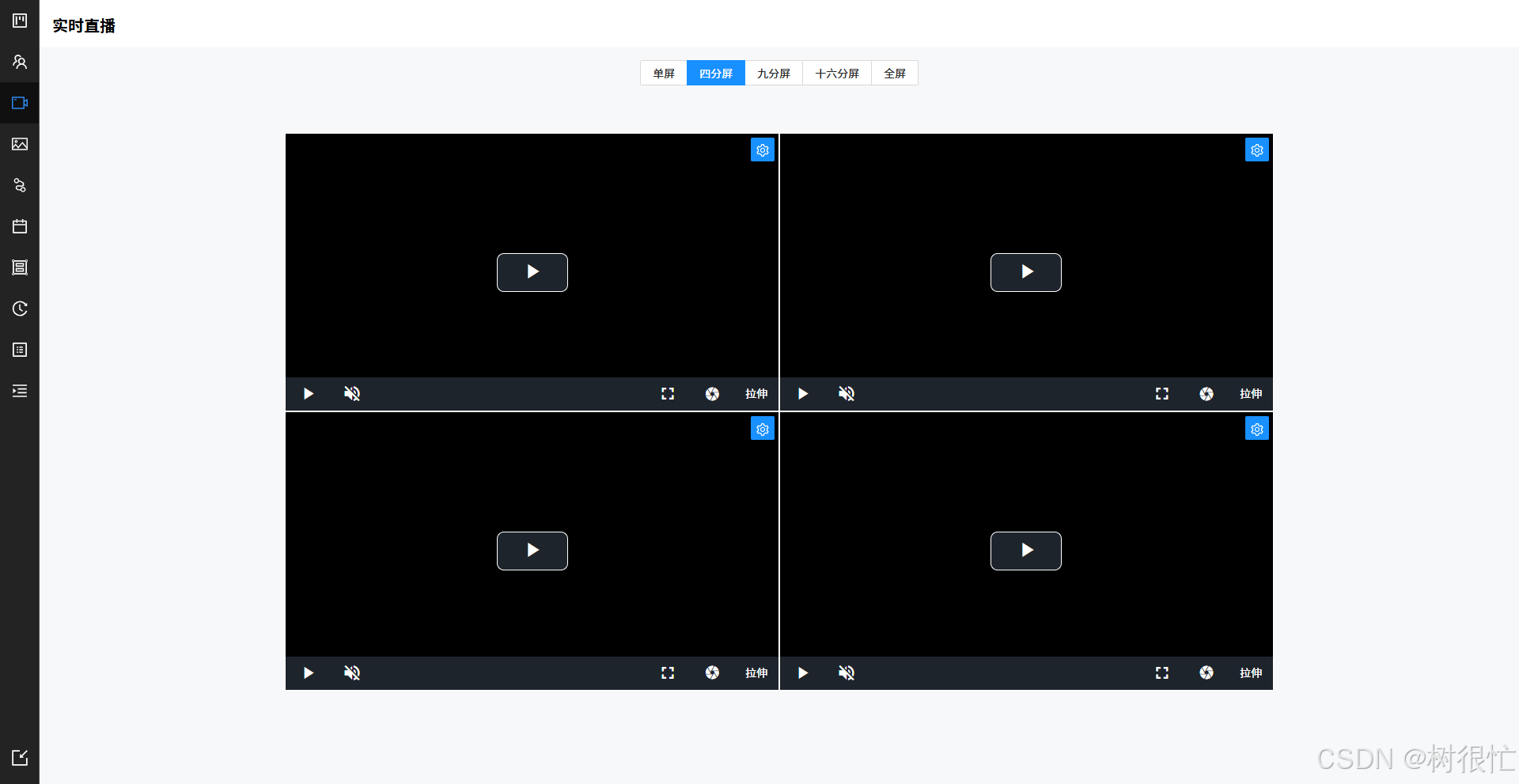This screenshot has height=784, width=1519.
Task: Fullscreen the bottom-left video
Action: (x=668, y=672)
